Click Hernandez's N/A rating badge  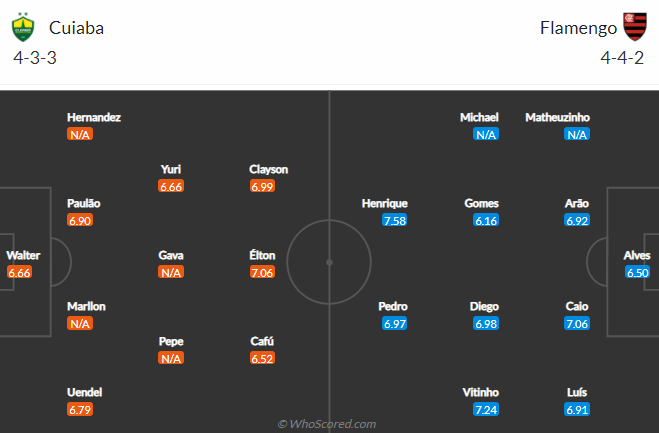[80, 135]
